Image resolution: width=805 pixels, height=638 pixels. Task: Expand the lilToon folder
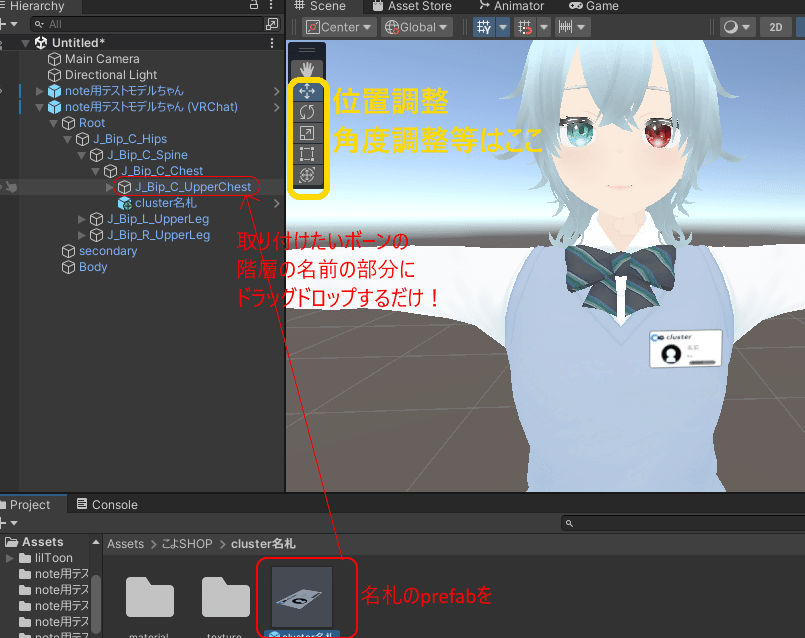pyautogui.click(x=10, y=557)
